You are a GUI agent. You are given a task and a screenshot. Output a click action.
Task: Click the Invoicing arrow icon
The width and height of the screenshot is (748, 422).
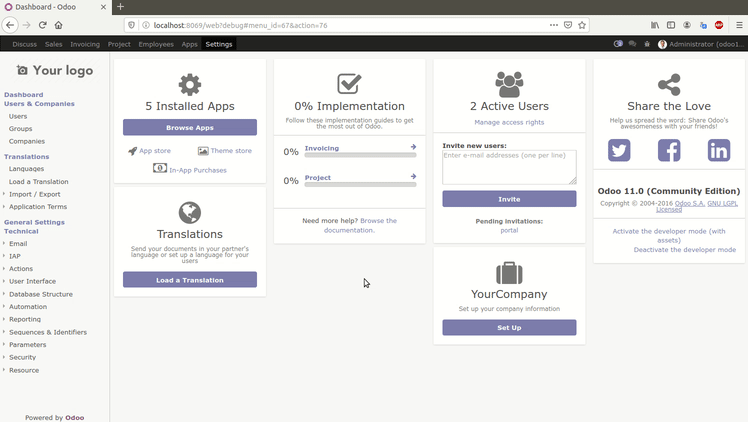click(413, 147)
